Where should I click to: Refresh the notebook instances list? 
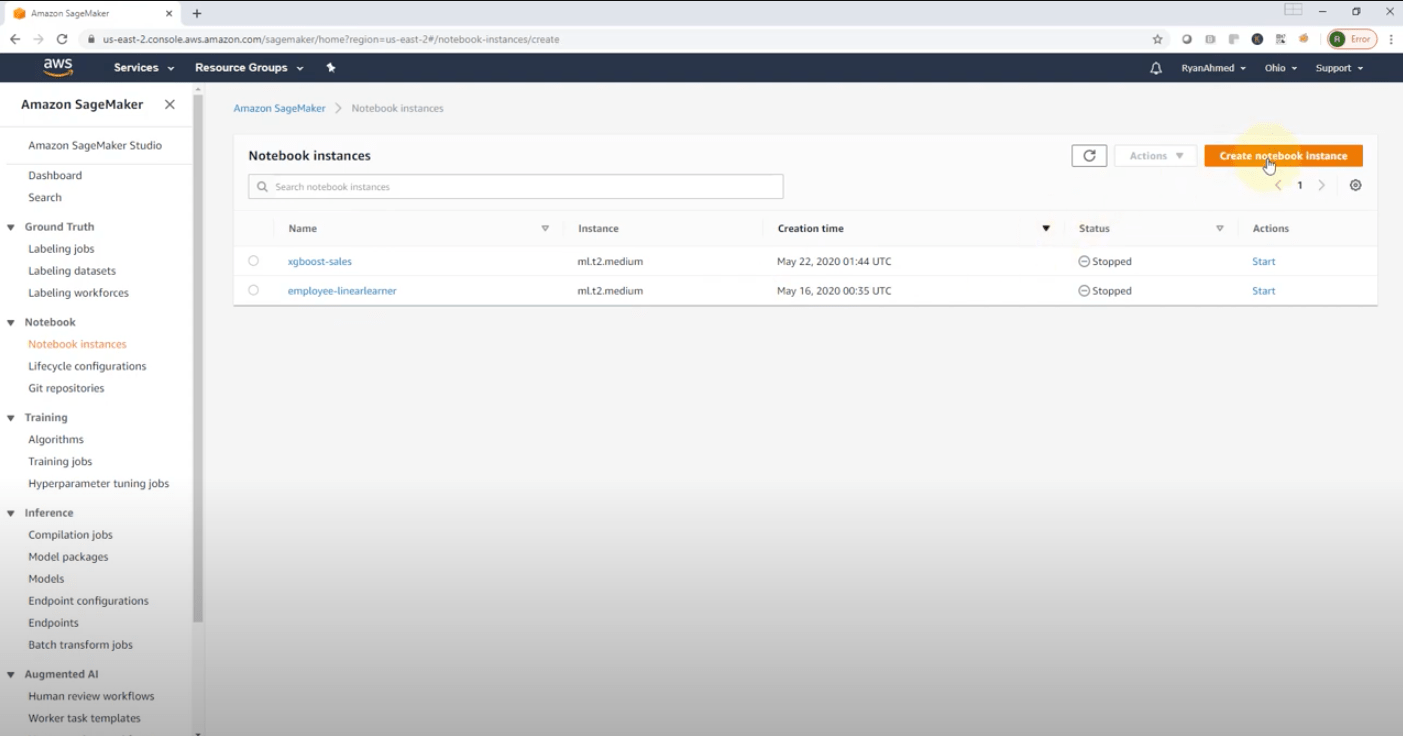[x=1089, y=156]
